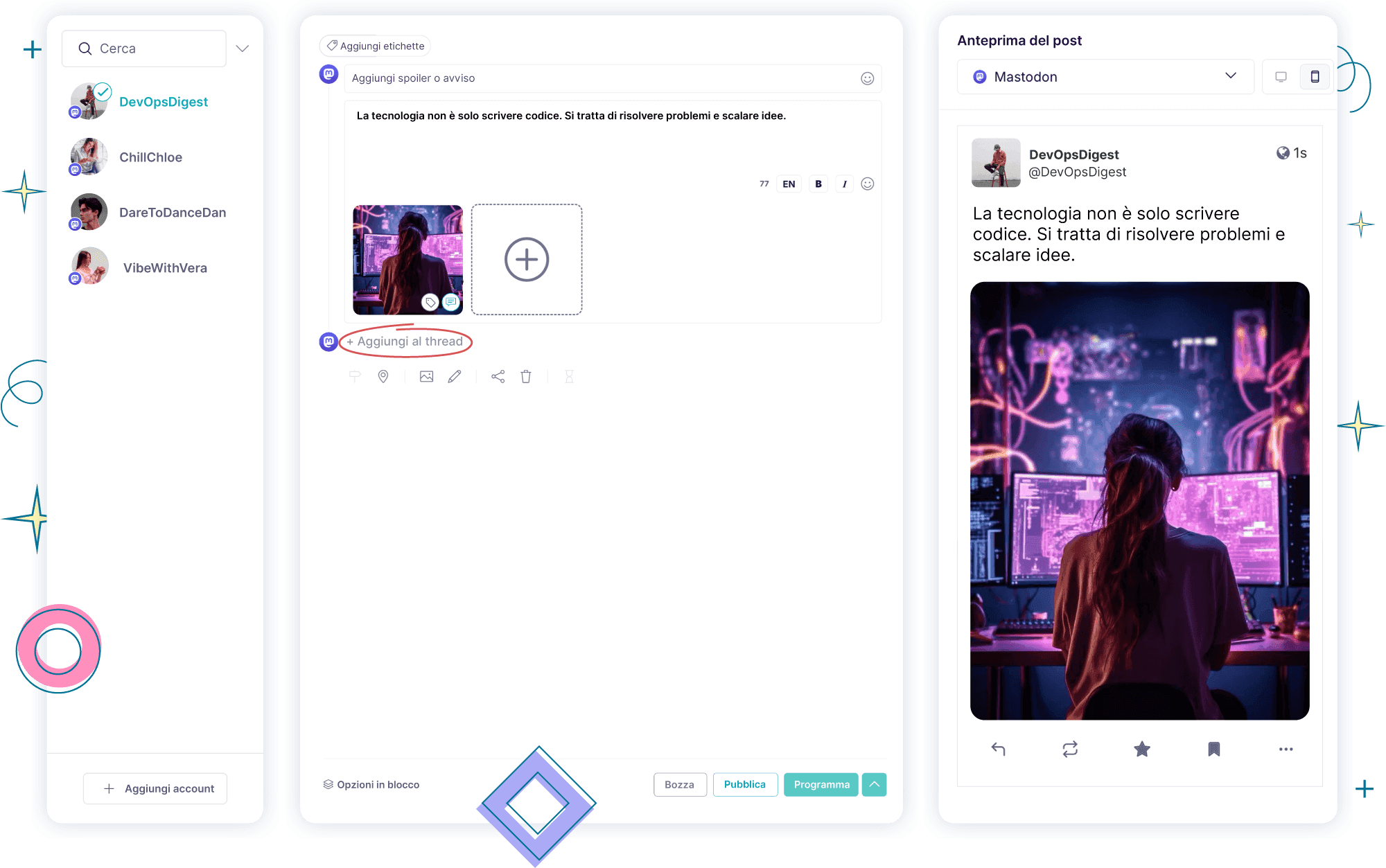The width and height of the screenshot is (1386, 868).
Task: Select the VibeWithVera account
Action: click(165, 268)
